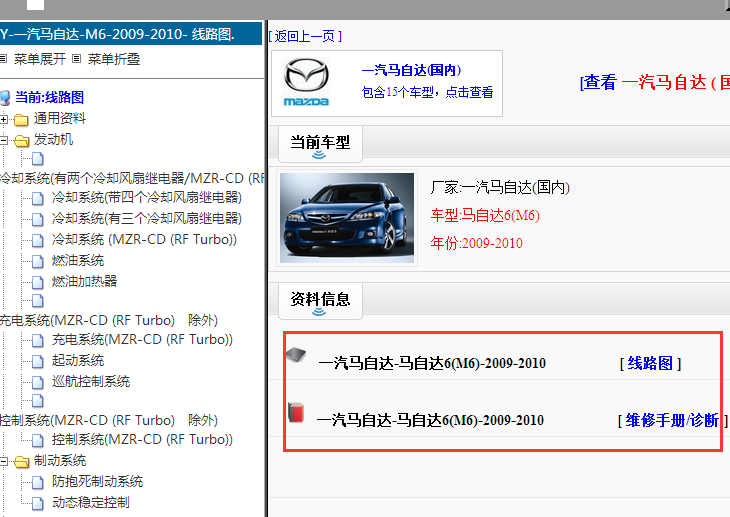
Task: Click the page icon beside 燃油系统
Action: pos(38,261)
